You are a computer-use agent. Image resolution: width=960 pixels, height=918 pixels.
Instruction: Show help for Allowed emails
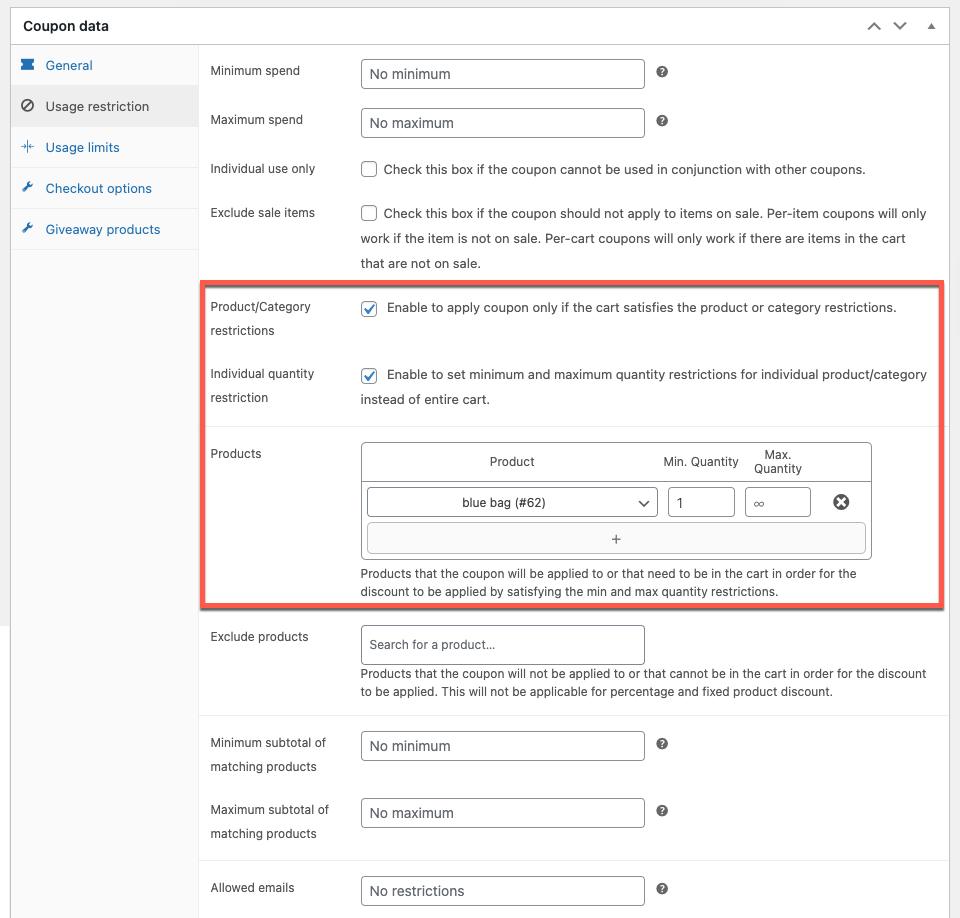pyautogui.click(x=662, y=889)
